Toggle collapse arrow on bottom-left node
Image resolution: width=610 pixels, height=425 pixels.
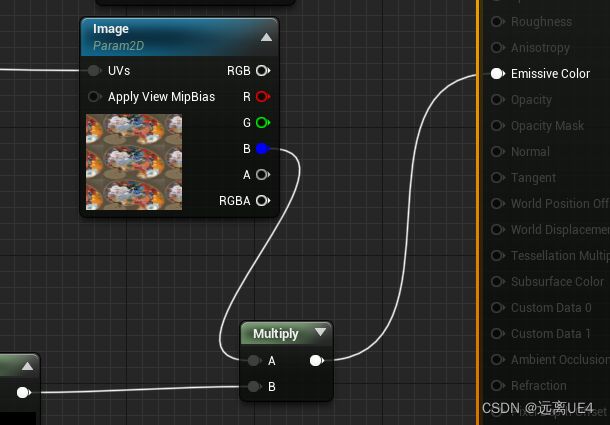point(27,366)
